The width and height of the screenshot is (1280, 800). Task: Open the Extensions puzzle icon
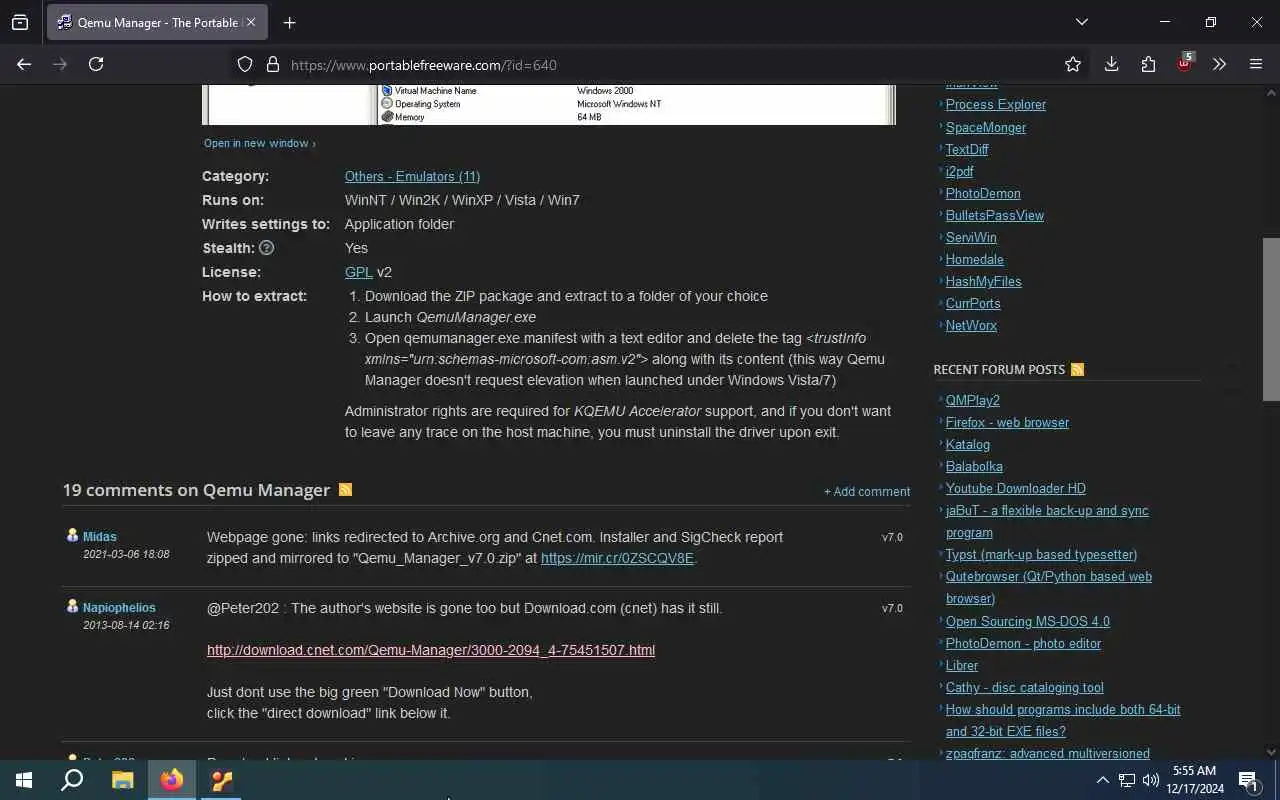(x=1148, y=64)
